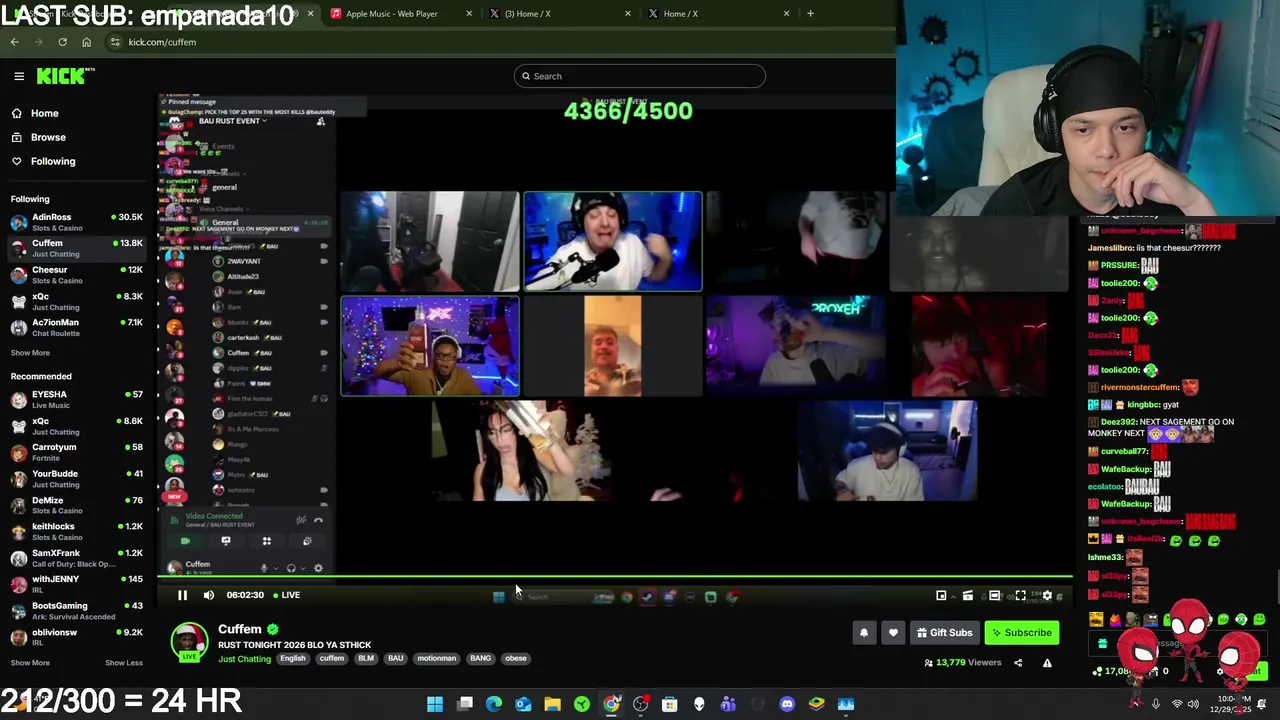The image size is (1280, 720).
Task: Open a new browser tab
Action: tap(810, 14)
